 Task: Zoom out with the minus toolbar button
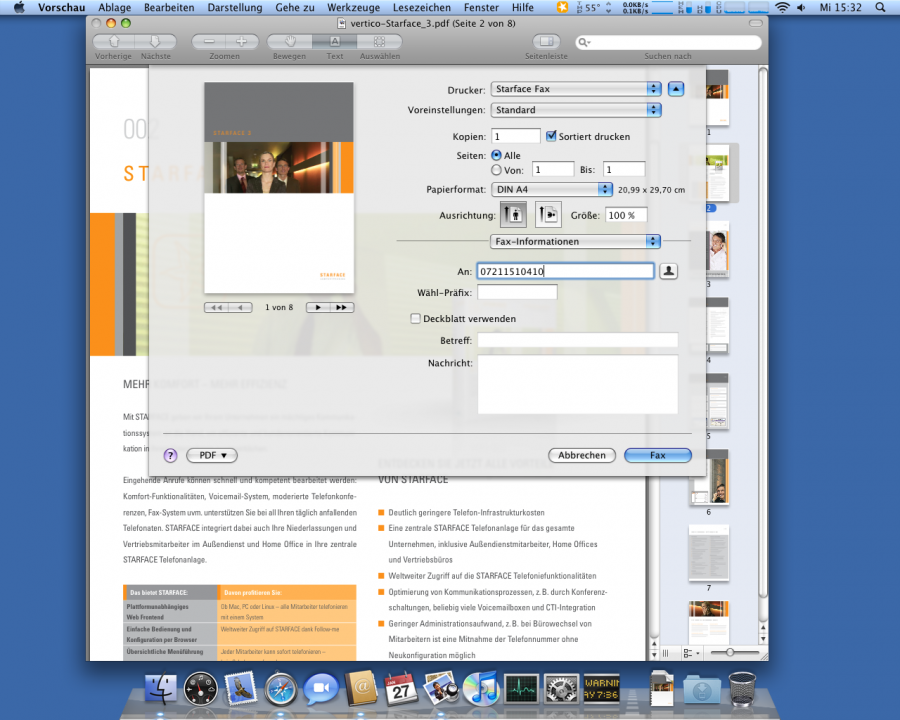208,41
